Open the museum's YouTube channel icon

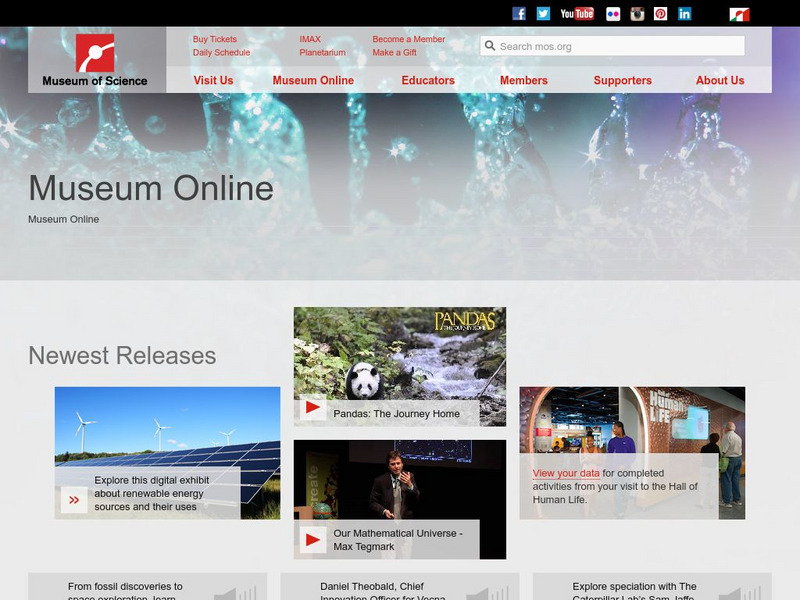[575, 13]
